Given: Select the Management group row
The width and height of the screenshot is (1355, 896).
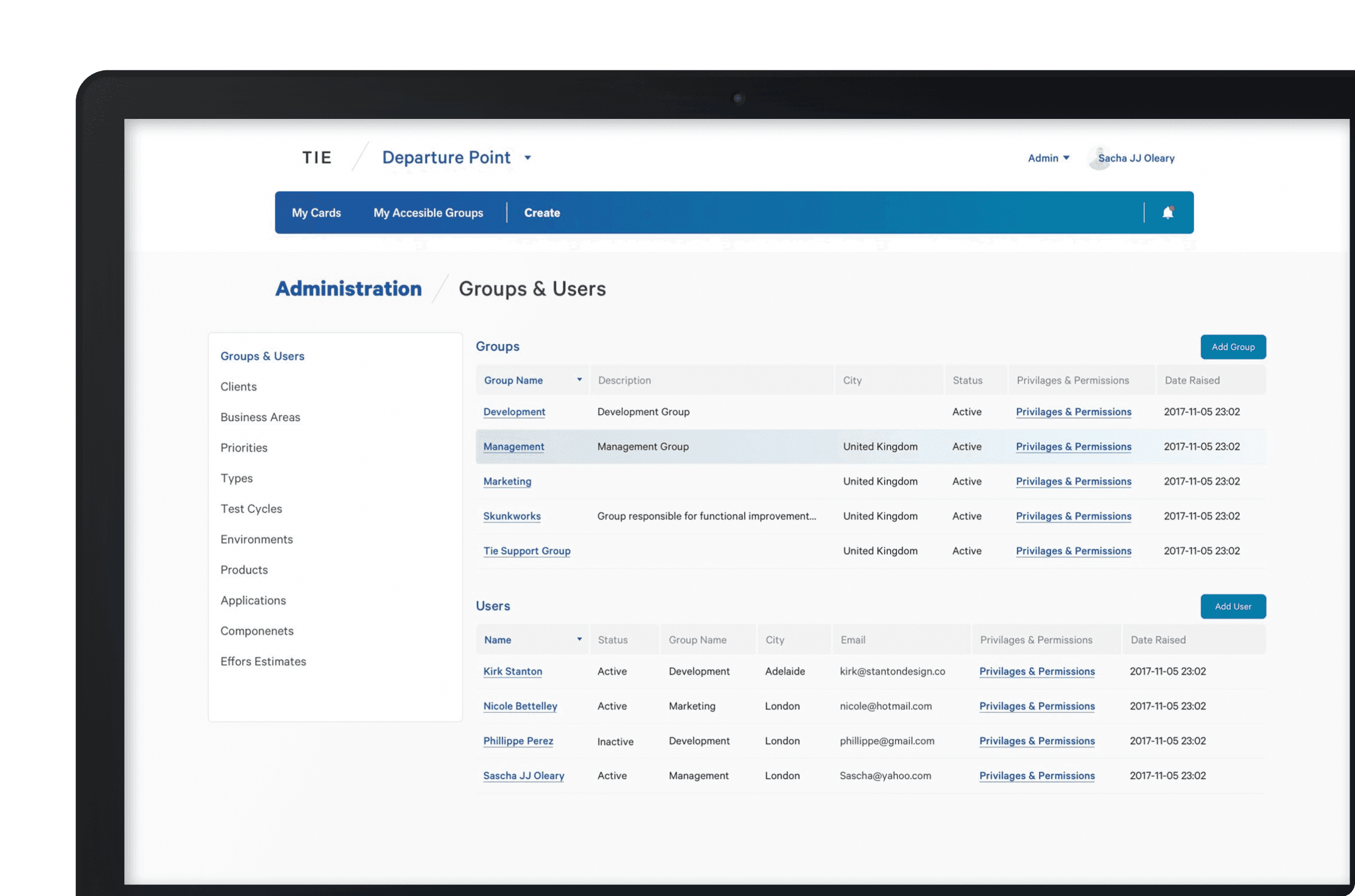Looking at the screenshot, I should 870,446.
